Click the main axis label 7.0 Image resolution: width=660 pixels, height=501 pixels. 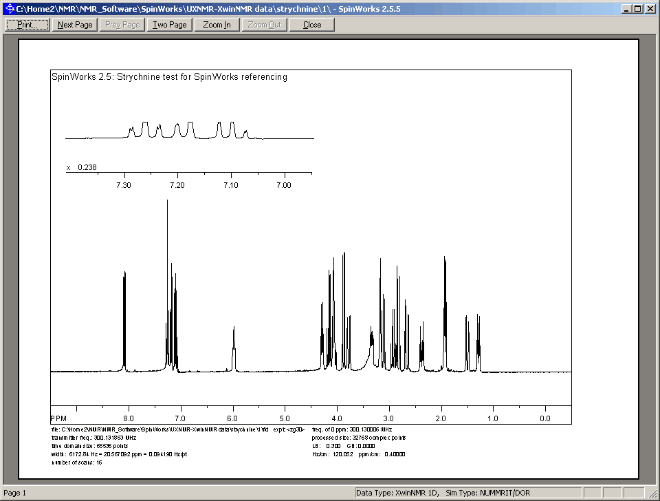[180, 418]
